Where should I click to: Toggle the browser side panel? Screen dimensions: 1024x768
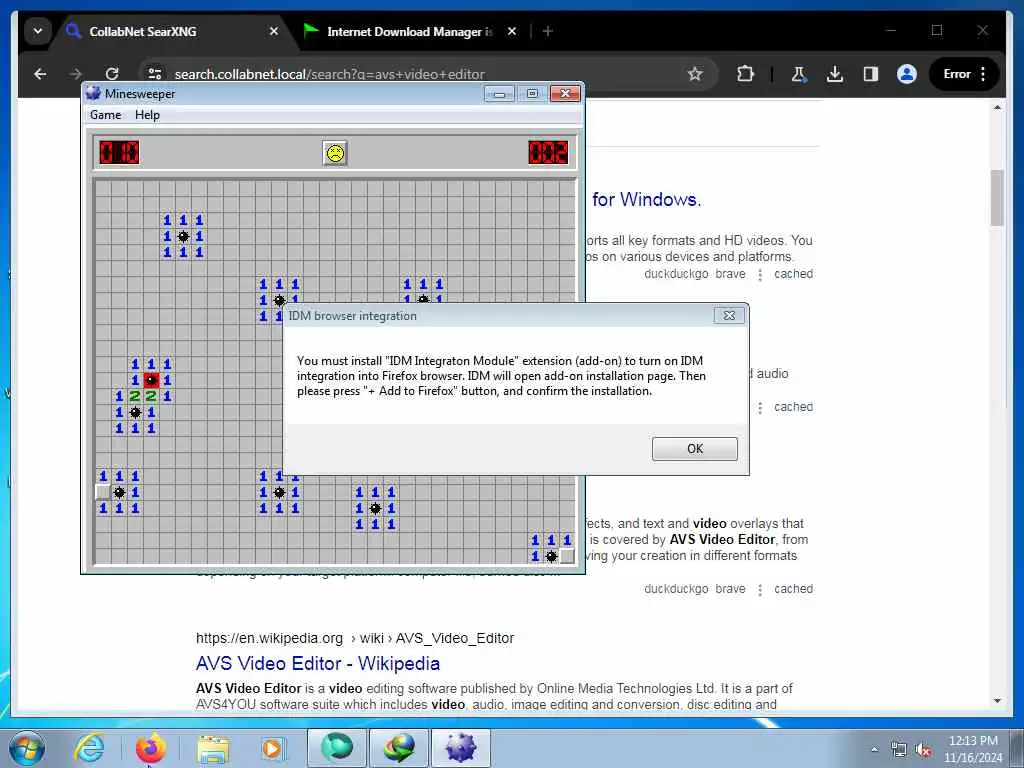pos(871,74)
